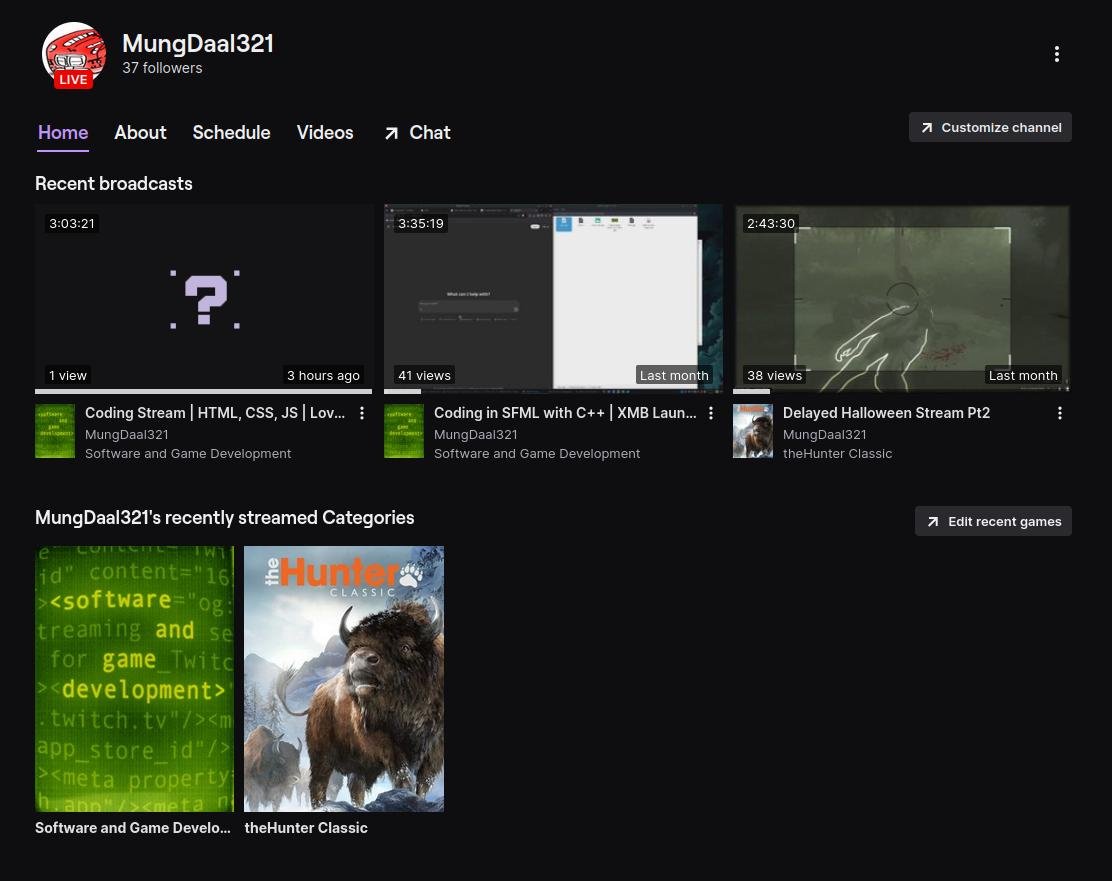Click the Last month label on Halloween stream
Image resolution: width=1112 pixels, height=881 pixels.
coord(1023,375)
